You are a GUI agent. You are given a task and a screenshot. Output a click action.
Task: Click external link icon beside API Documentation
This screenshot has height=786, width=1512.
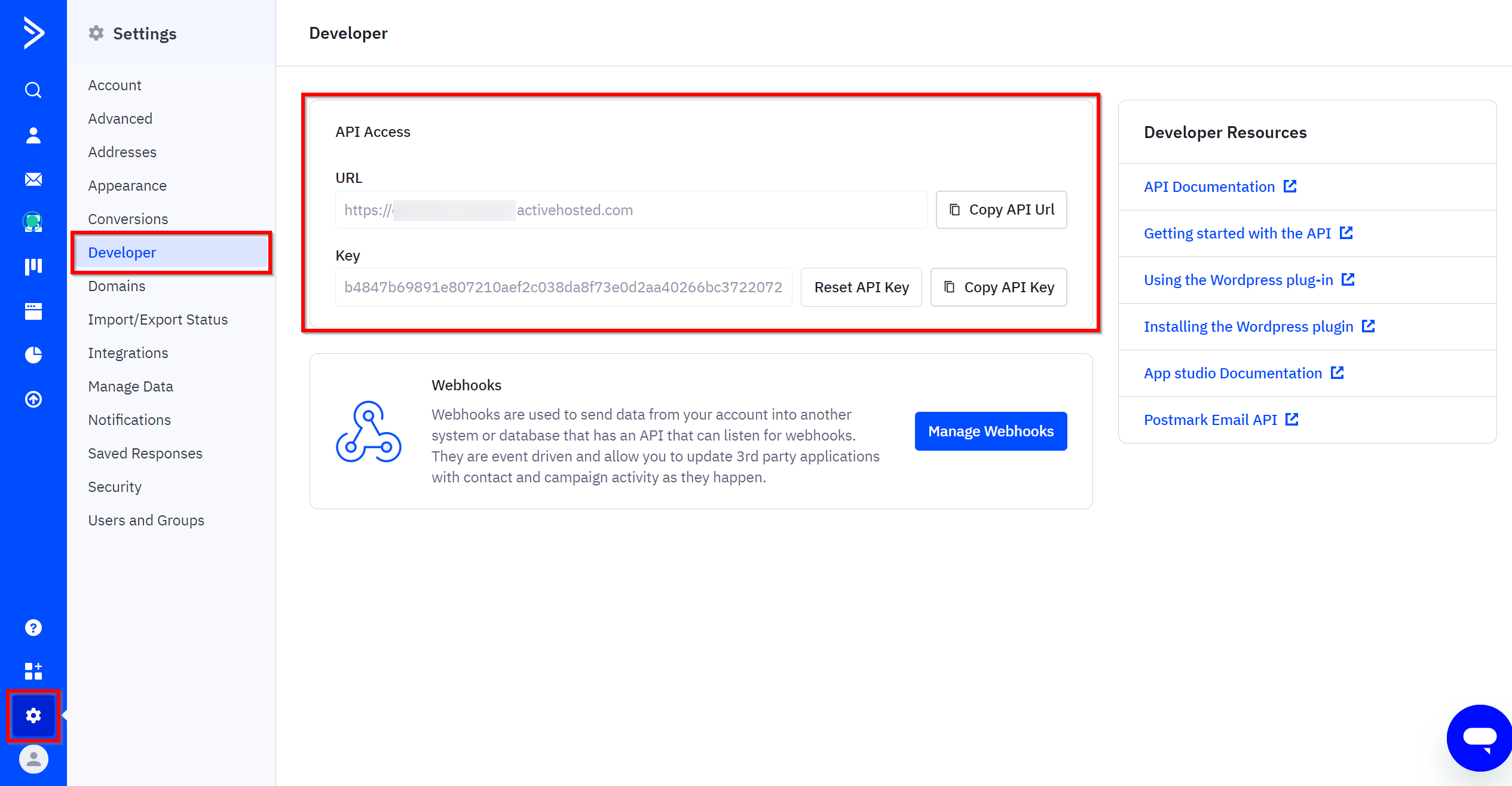(1290, 186)
